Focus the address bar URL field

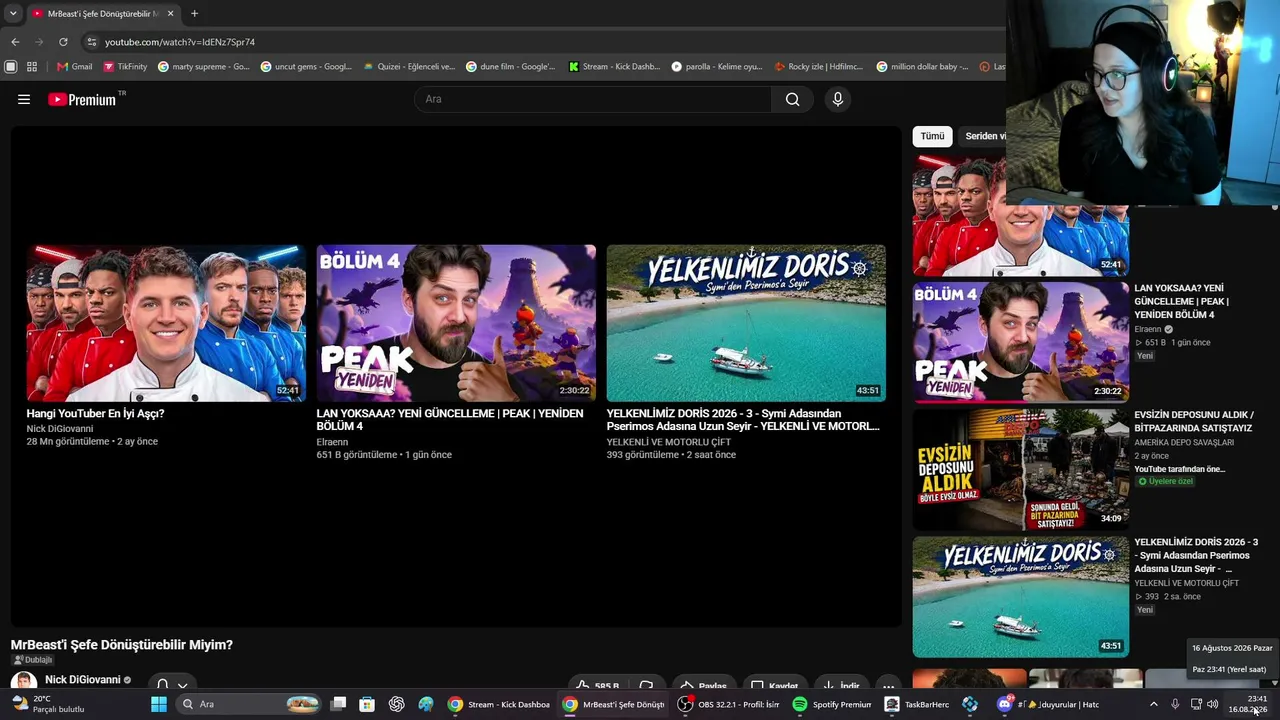click(x=540, y=42)
